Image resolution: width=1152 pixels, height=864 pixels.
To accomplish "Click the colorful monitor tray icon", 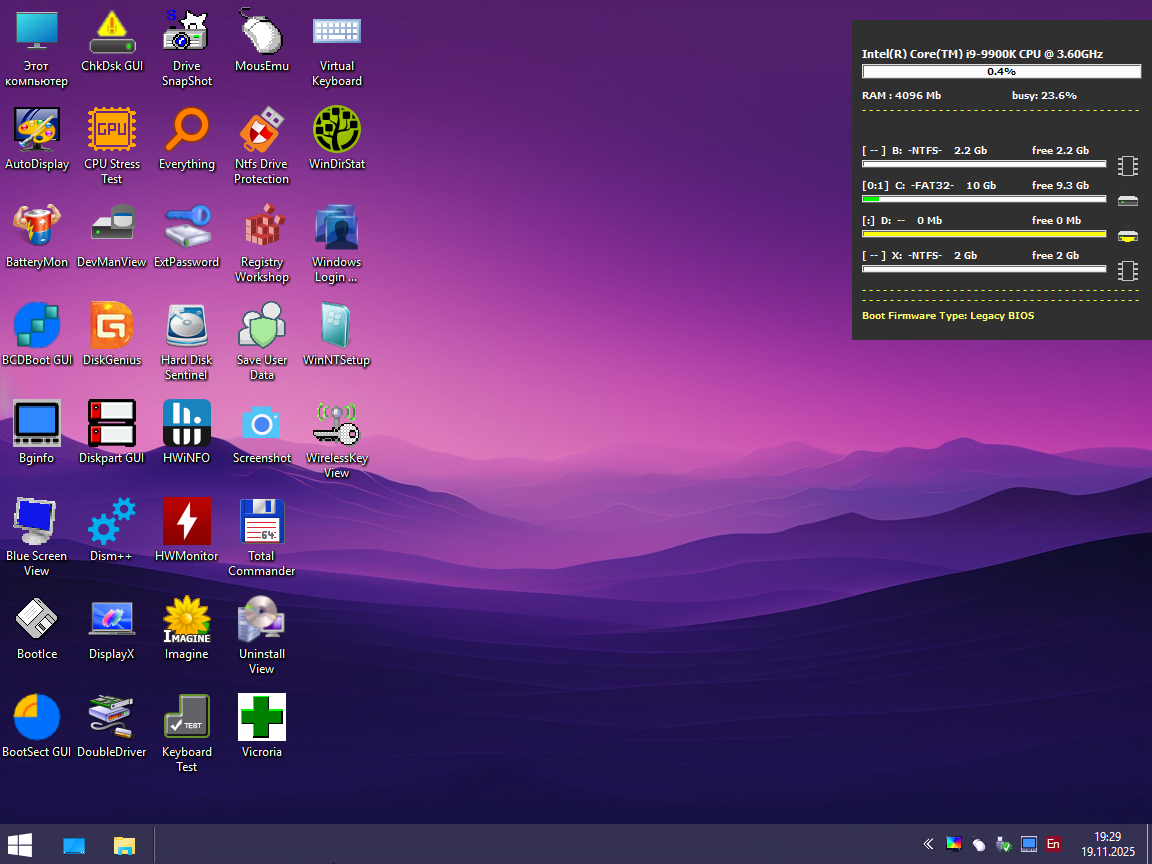I will point(954,844).
